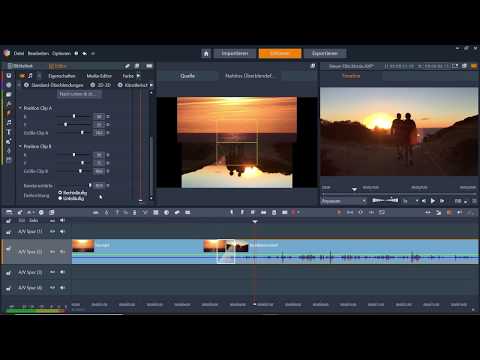Mute the A/V Spur (3) track

pos(62,272)
